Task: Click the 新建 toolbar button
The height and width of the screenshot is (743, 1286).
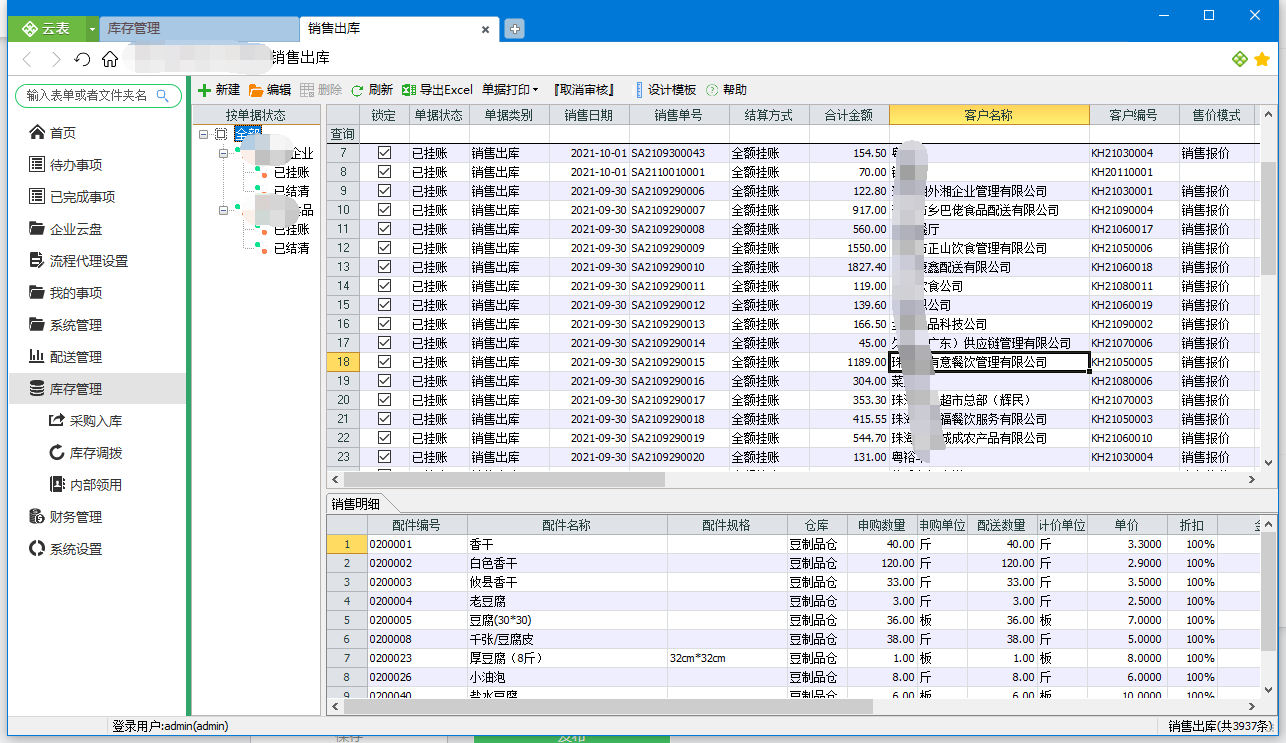Action: 219,90
